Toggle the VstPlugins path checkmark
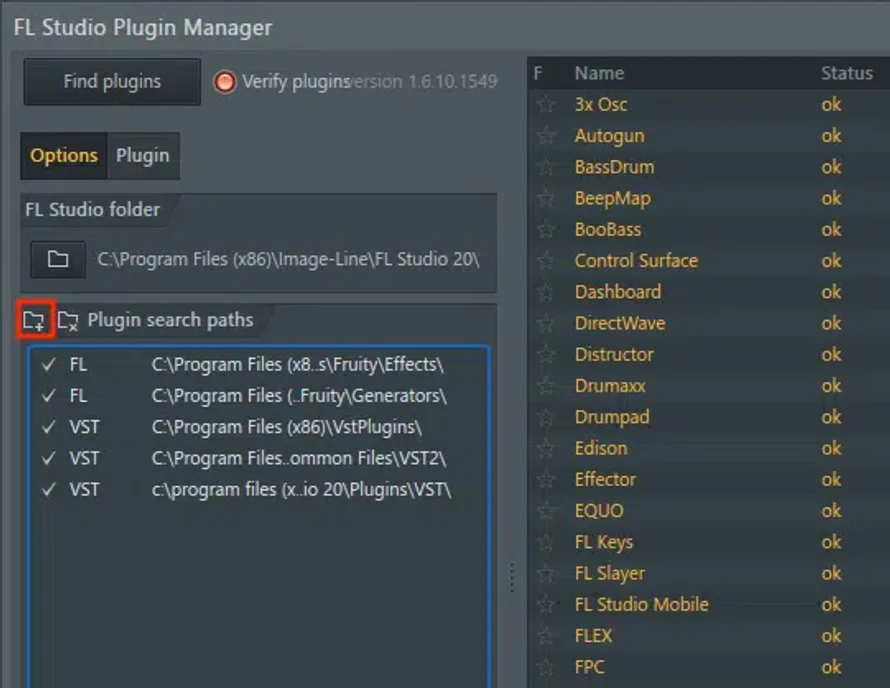 click(x=48, y=428)
